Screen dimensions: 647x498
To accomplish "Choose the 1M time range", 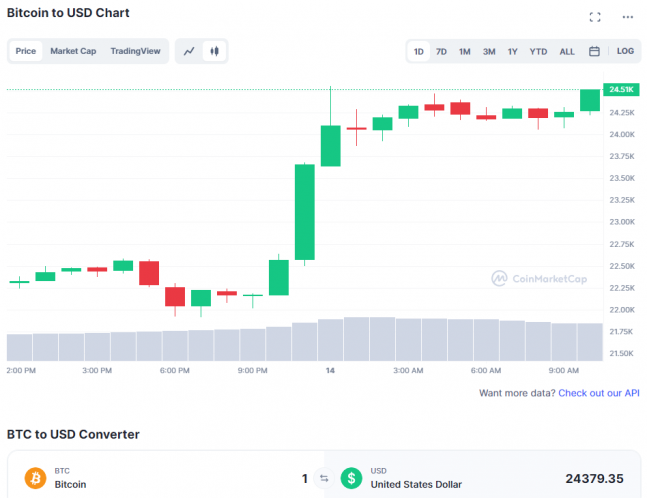I will point(465,51).
